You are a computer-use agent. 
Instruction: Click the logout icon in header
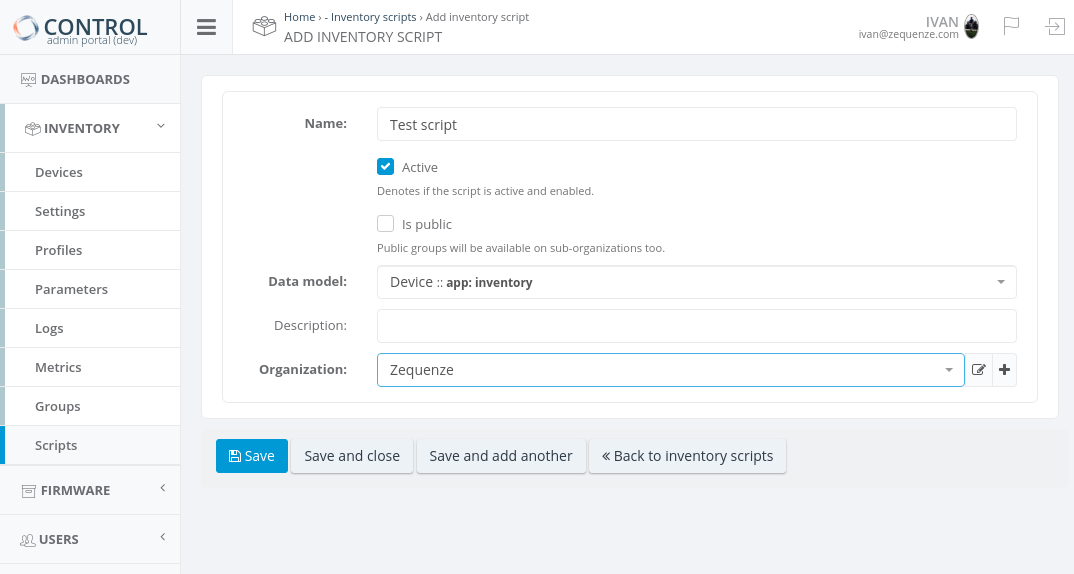[x=1055, y=27]
